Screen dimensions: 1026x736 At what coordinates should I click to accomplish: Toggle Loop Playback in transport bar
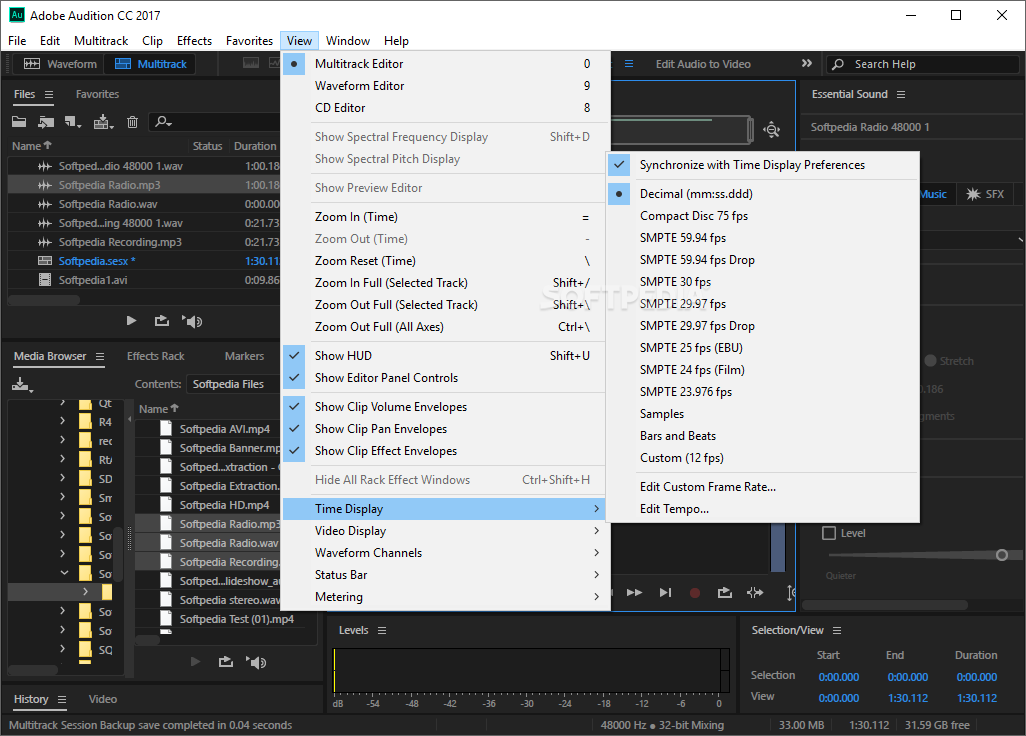pos(725,593)
